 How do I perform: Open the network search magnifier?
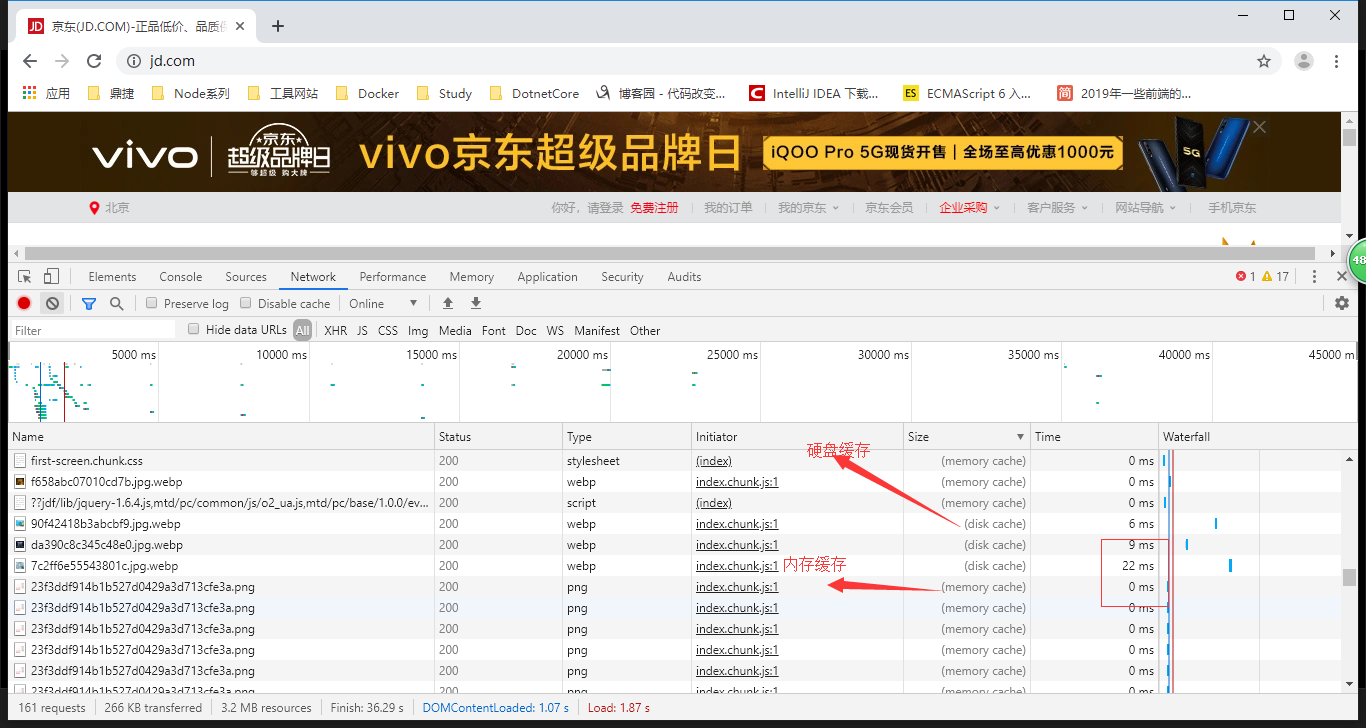click(117, 303)
